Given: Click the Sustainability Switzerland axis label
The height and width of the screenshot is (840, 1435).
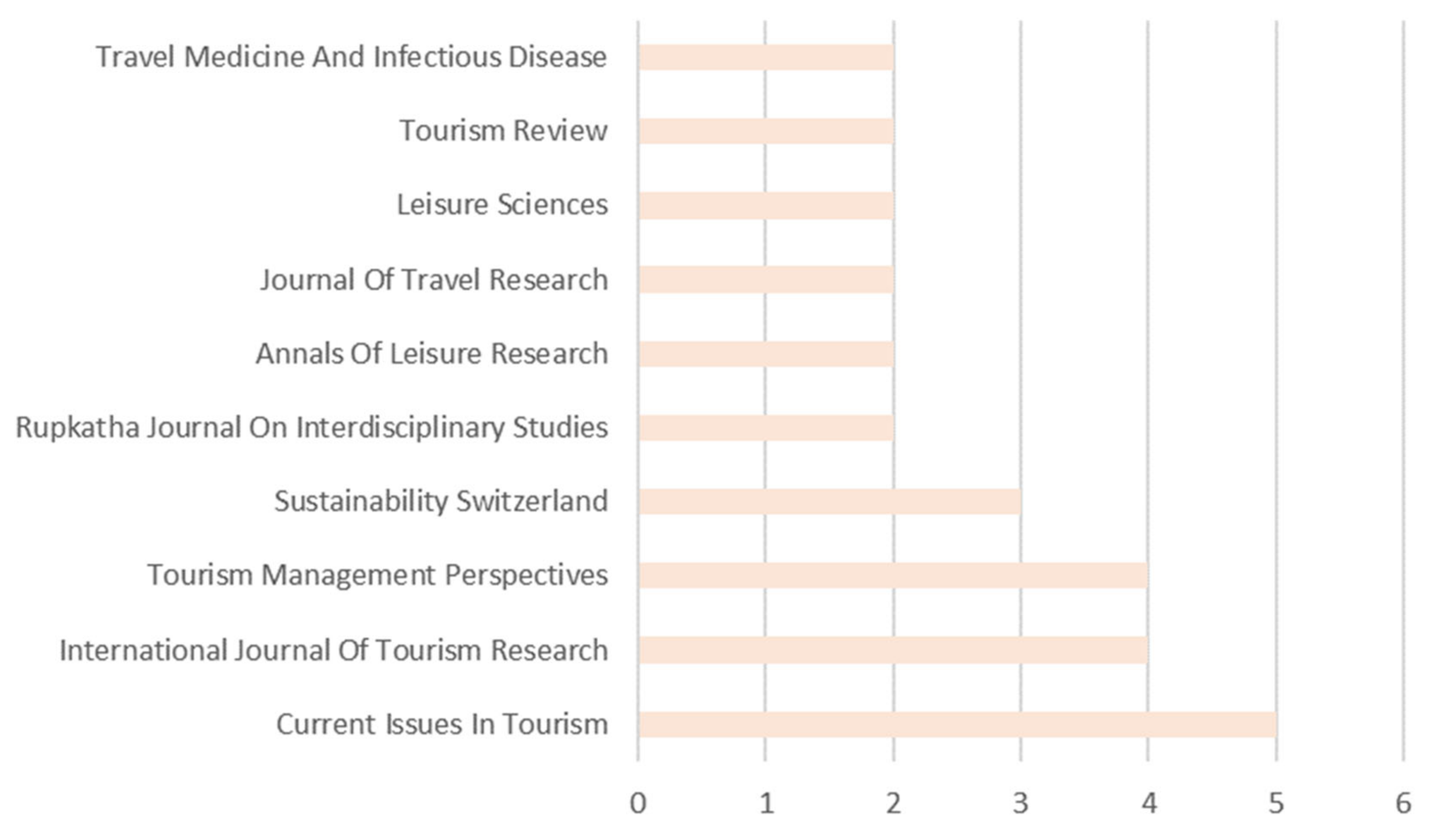Looking at the screenshot, I should coord(441,501).
